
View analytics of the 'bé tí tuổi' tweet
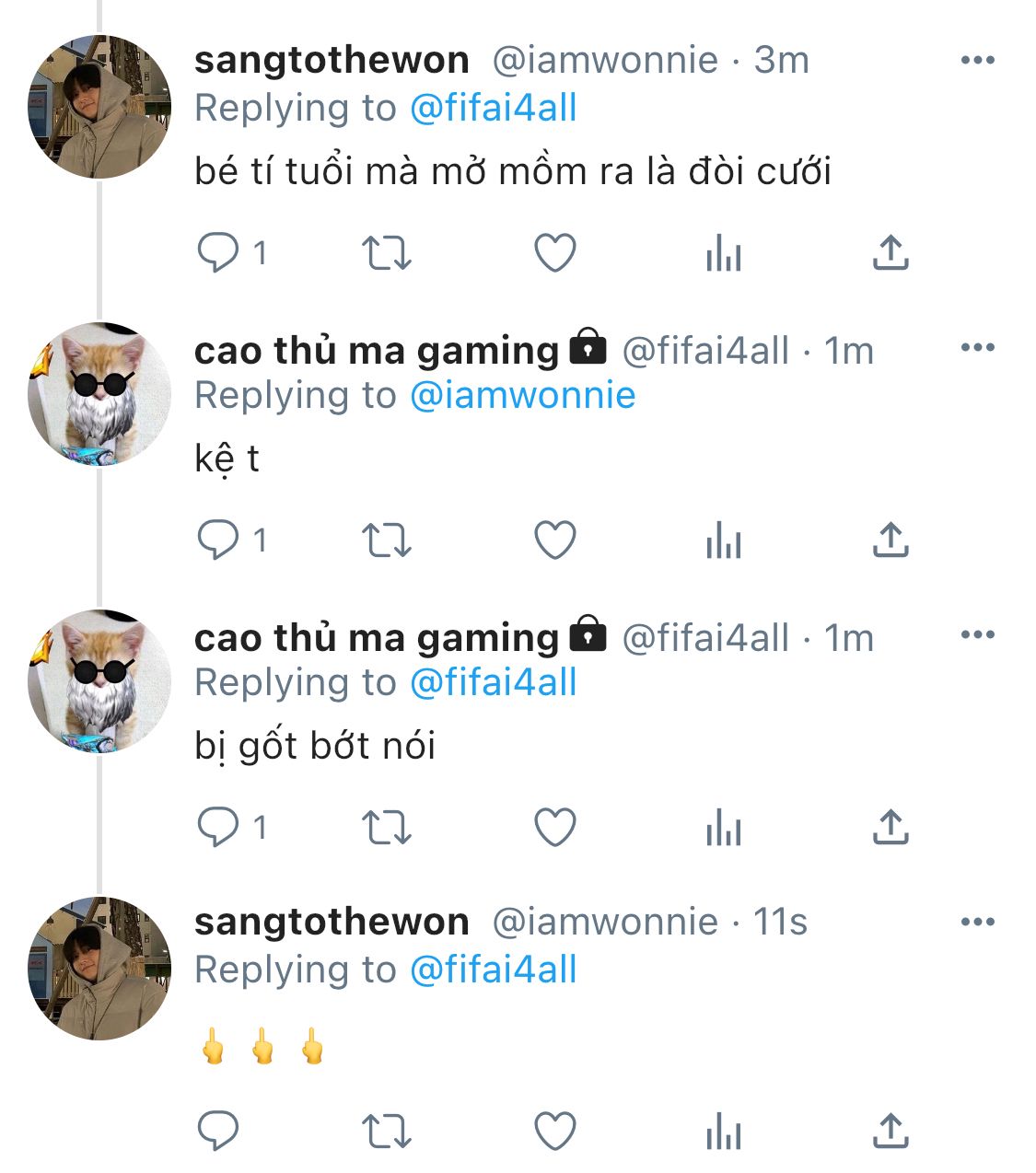click(724, 252)
